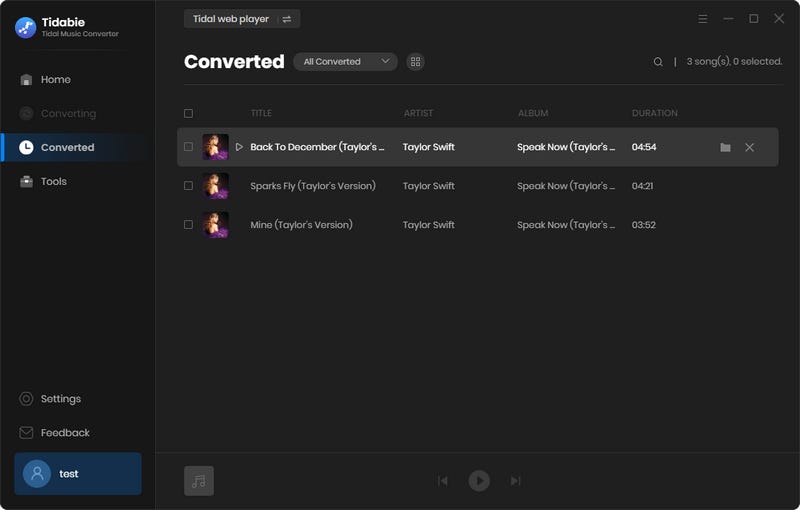
Task: Select Sparks Fly (Taylor's Version) title
Action: point(313,186)
